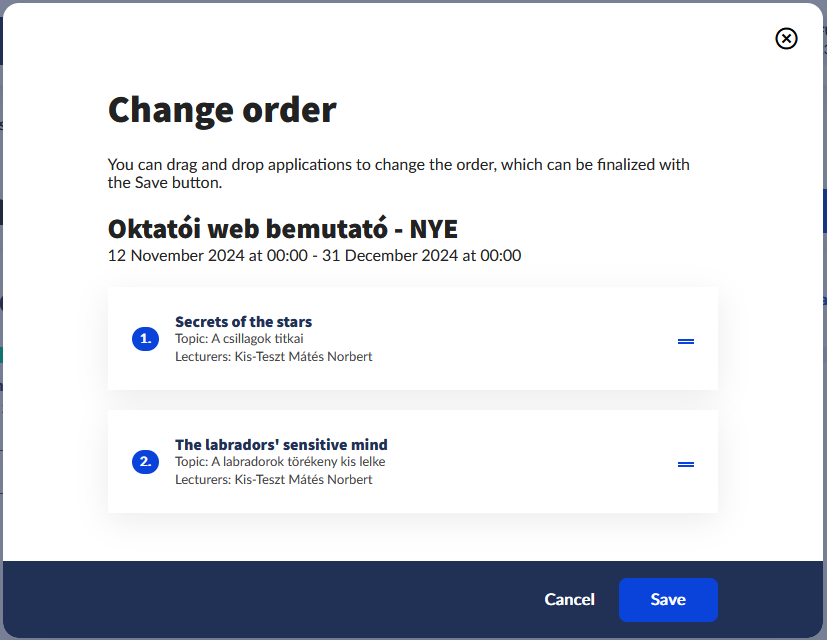Viewport: 827px width, 640px height.
Task: Close the Change order dialog
Action: point(786,39)
